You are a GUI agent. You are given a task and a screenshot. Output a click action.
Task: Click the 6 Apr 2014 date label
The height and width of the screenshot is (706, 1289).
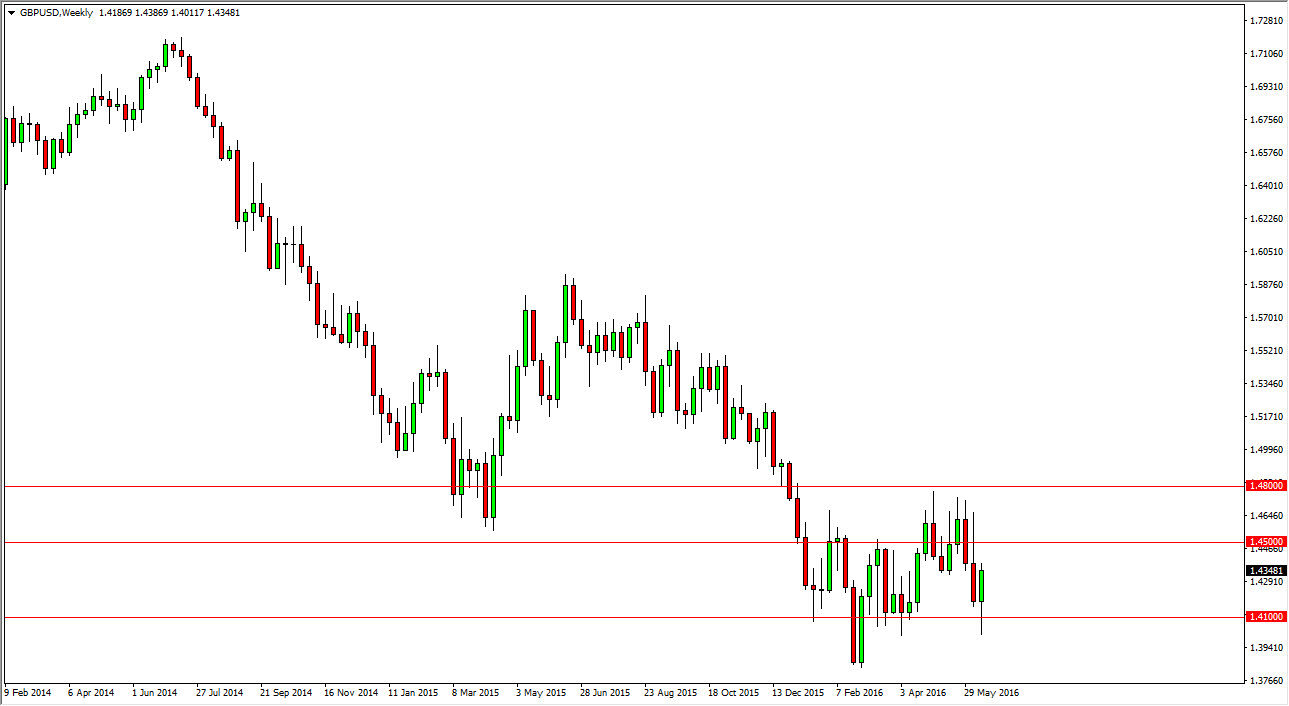tap(90, 692)
